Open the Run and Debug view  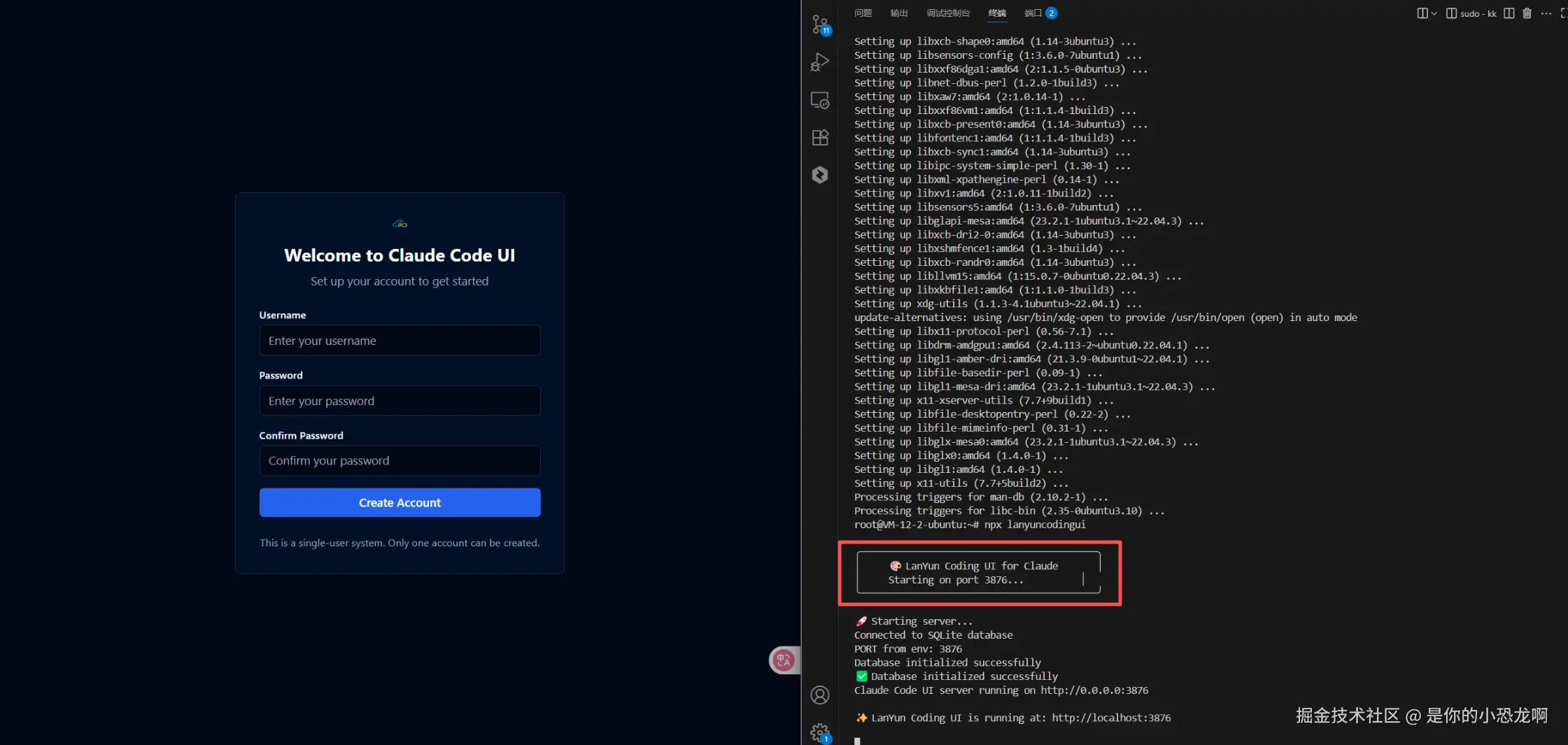pyautogui.click(x=820, y=62)
